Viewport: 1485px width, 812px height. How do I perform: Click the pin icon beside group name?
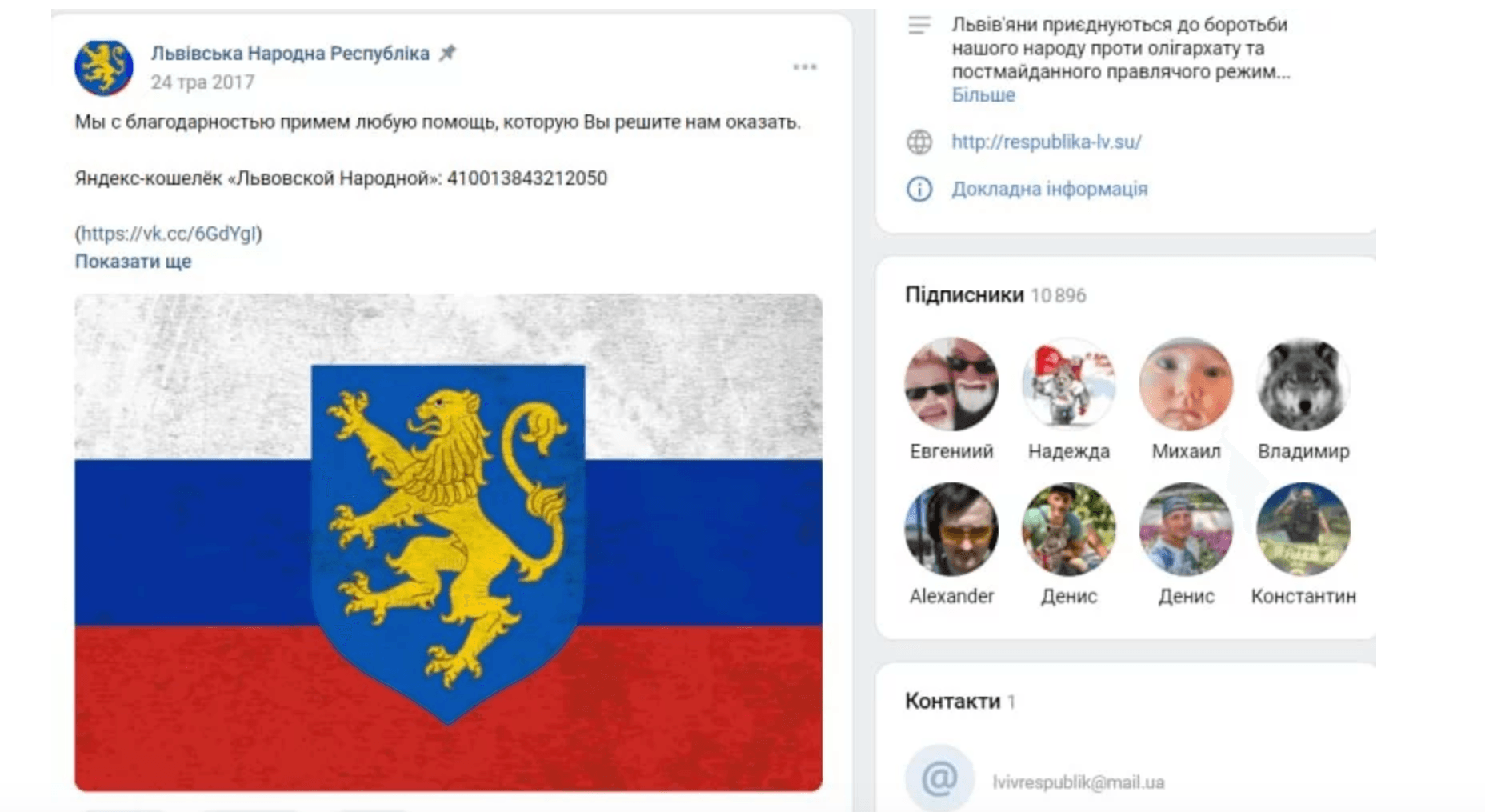pos(448,54)
